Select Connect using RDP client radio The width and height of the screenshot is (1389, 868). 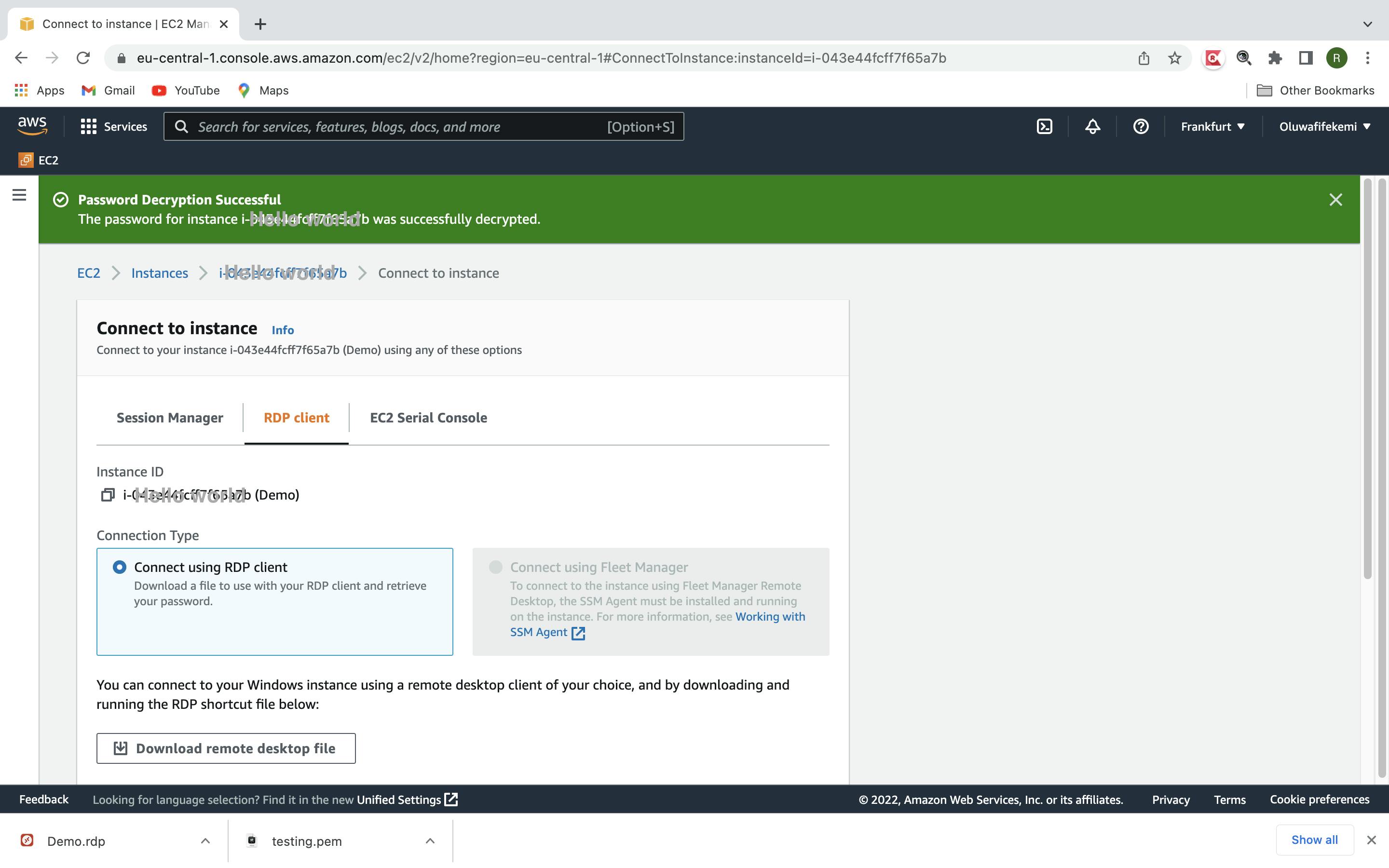pyautogui.click(x=120, y=567)
